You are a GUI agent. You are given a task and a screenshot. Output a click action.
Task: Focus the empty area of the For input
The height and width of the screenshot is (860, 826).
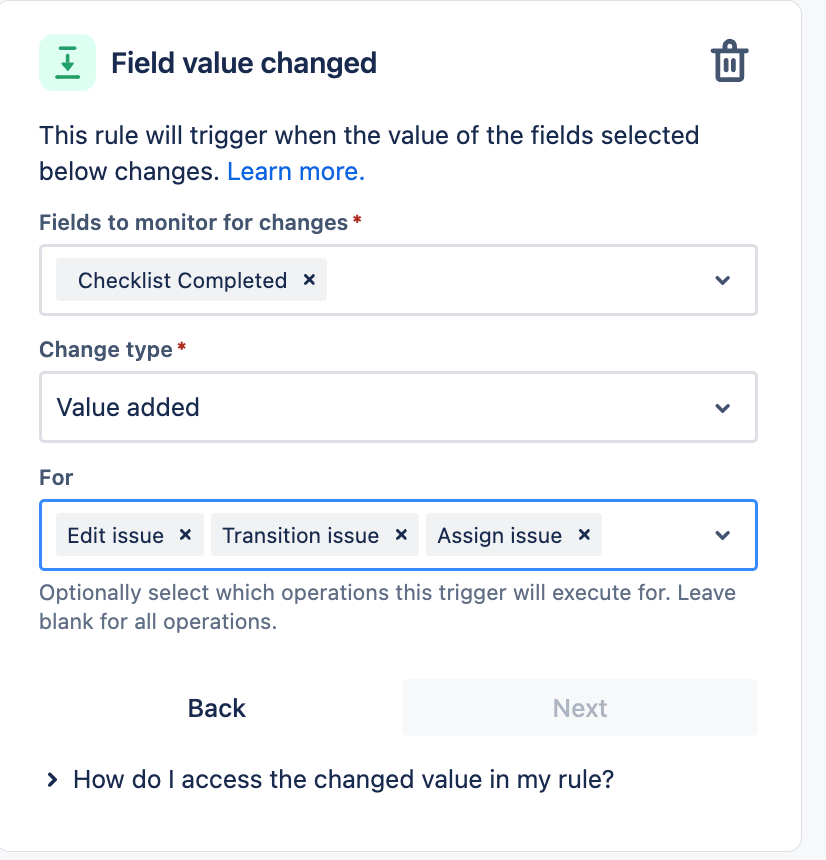(x=655, y=535)
